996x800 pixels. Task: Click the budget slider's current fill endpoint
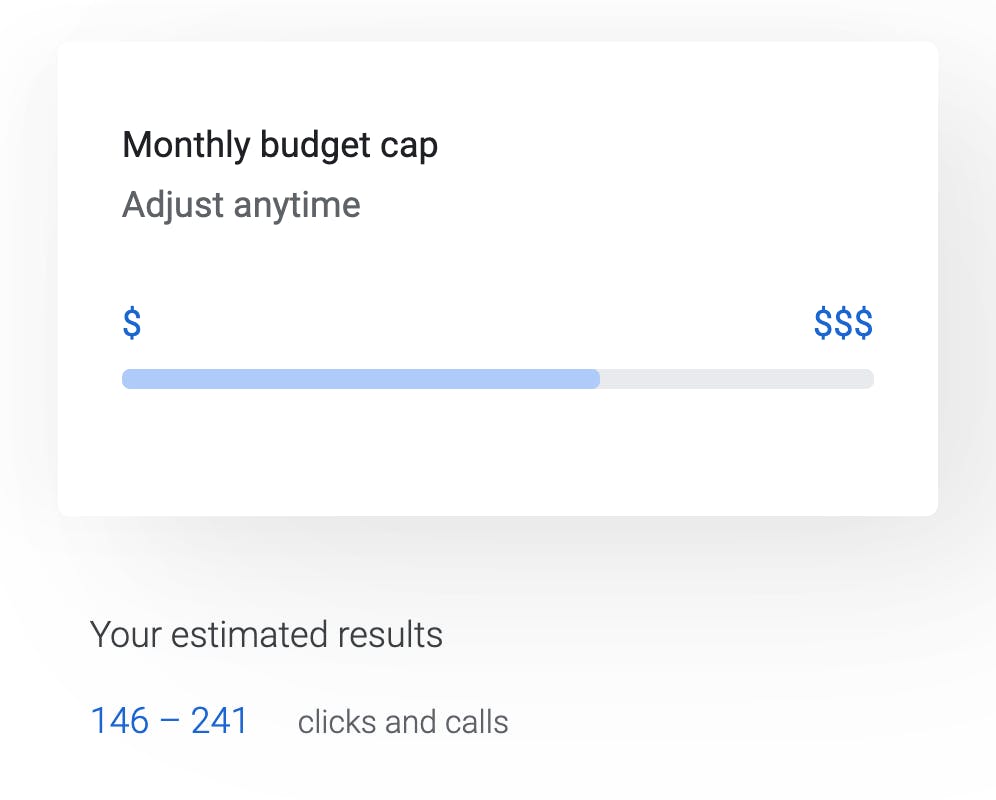597,379
